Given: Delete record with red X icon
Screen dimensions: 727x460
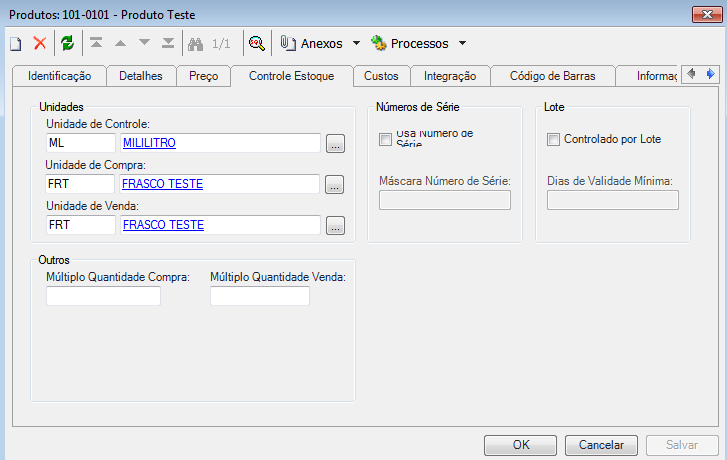Looking at the screenshot, I should tap(40, 43).
